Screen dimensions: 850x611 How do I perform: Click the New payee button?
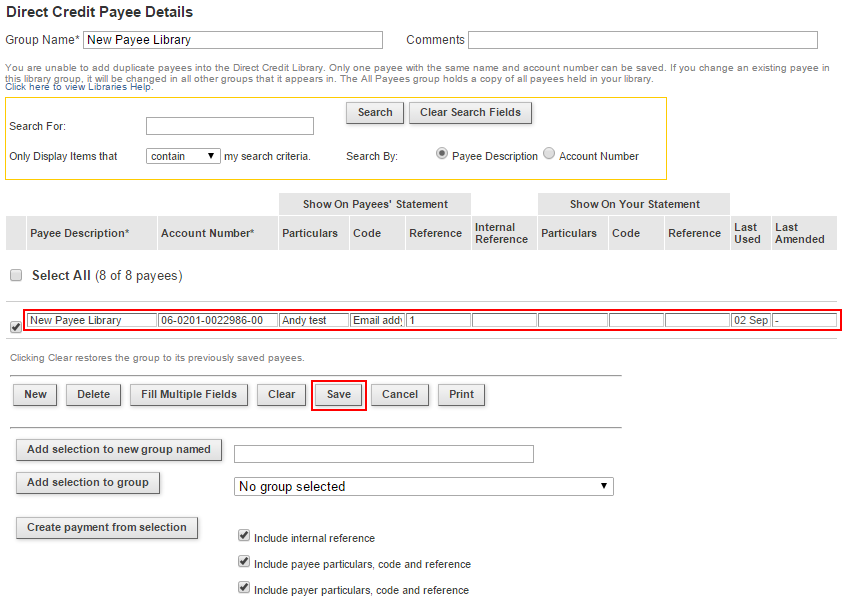pos(35,394)
